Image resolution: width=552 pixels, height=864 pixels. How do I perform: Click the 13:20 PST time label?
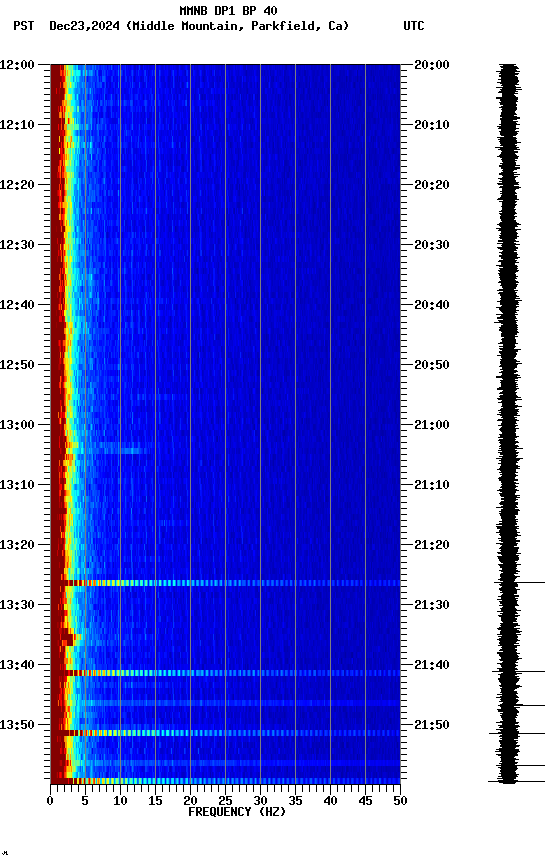pos(17,546)
